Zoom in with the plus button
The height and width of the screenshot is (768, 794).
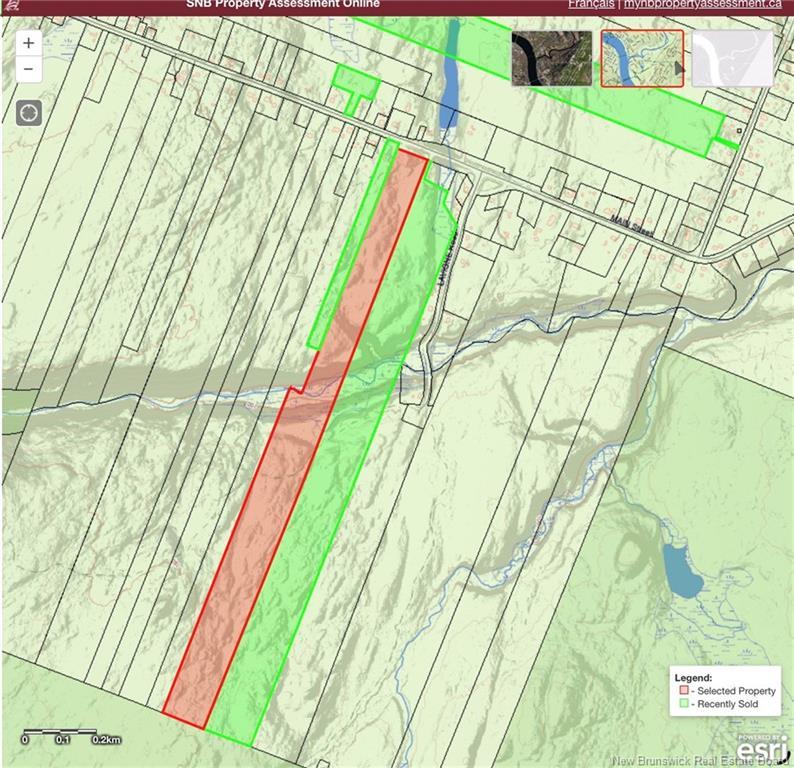(x=28, y=43)
